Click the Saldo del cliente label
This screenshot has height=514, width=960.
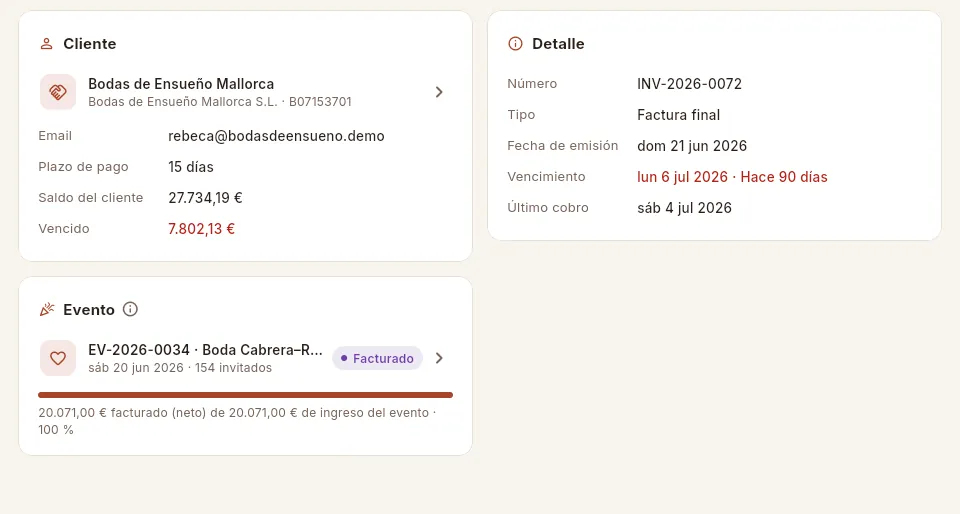click(91, 198)
